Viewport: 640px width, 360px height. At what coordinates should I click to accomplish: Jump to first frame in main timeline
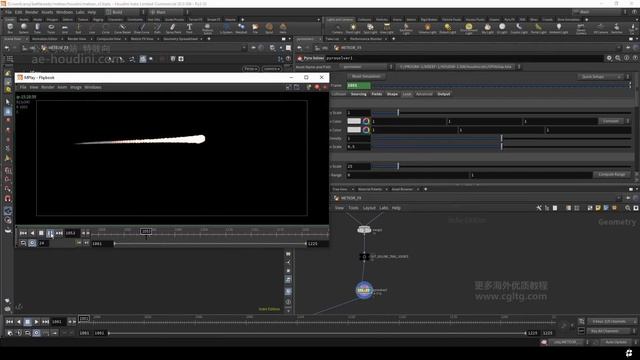coord(9,322)
